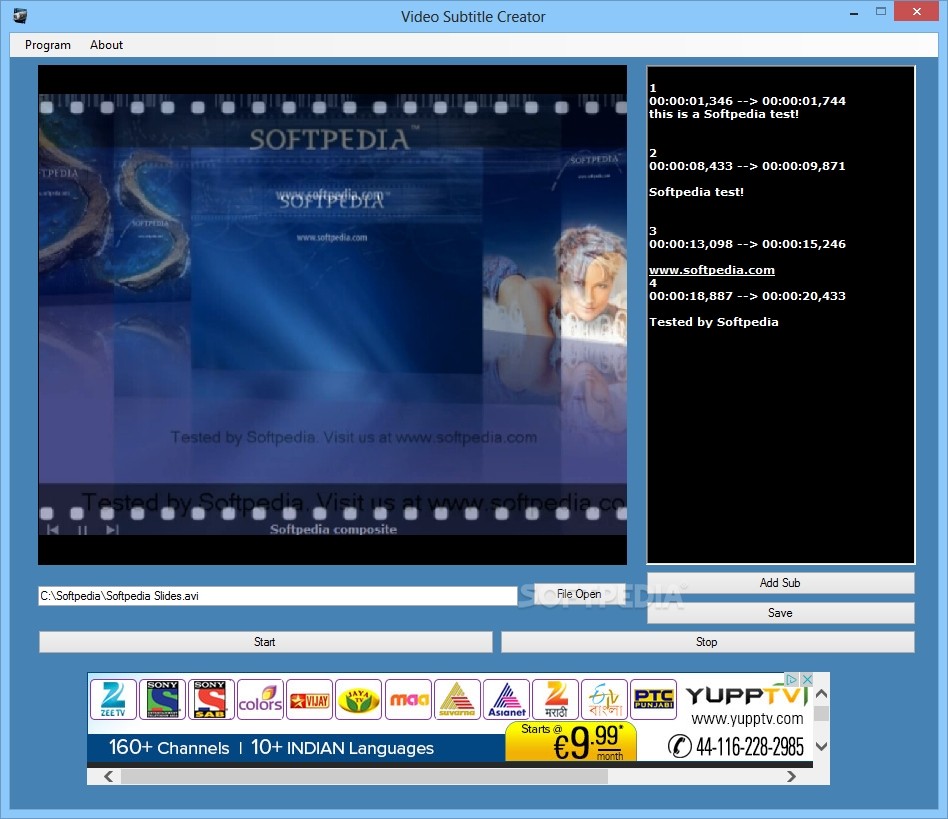The width and height of the screenshot is (948, 819).
Task: Click the €9.99 price badge
Action: 571,741
